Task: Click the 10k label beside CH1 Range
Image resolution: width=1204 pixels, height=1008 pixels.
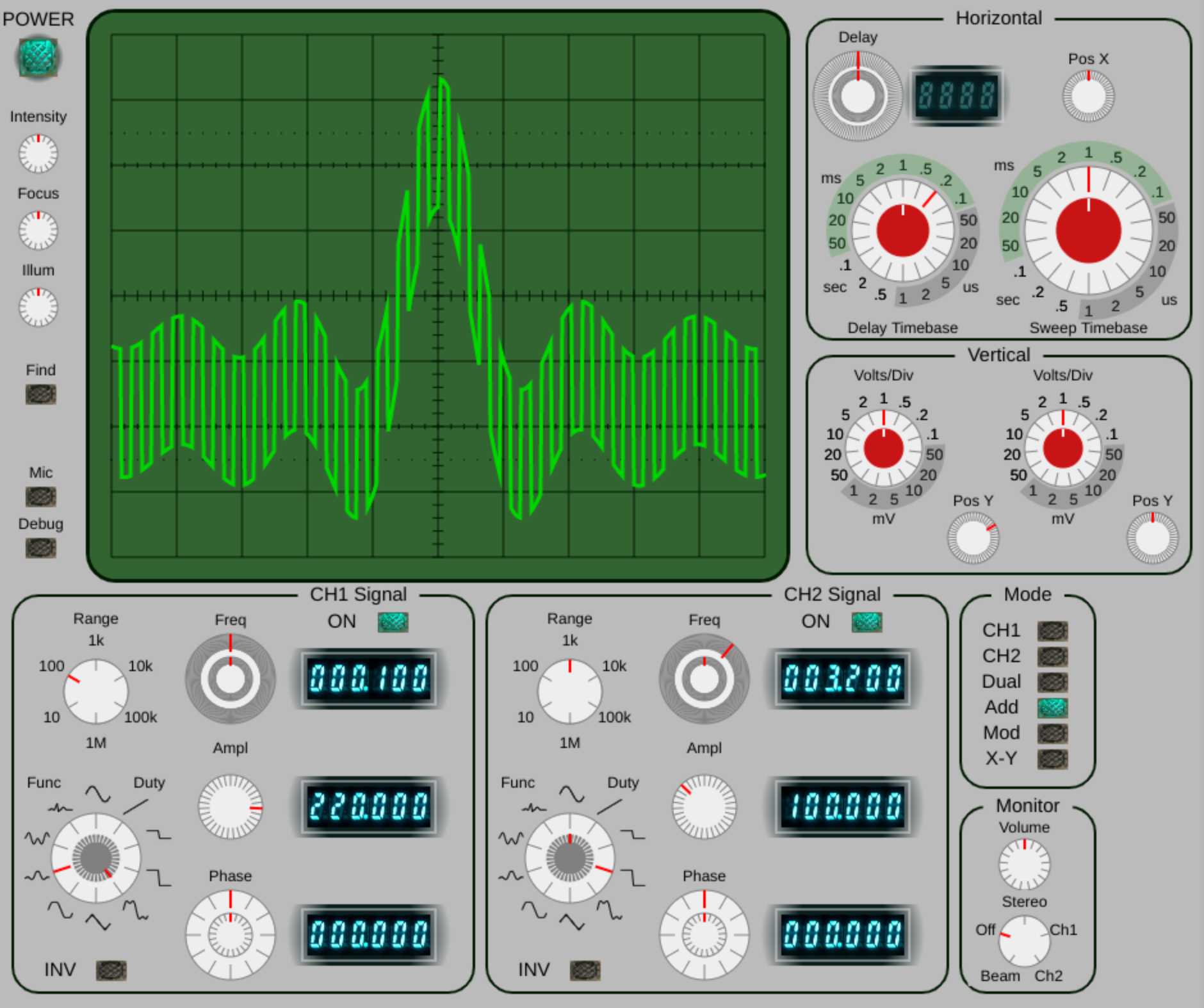Action: click(x=141, y=666)
